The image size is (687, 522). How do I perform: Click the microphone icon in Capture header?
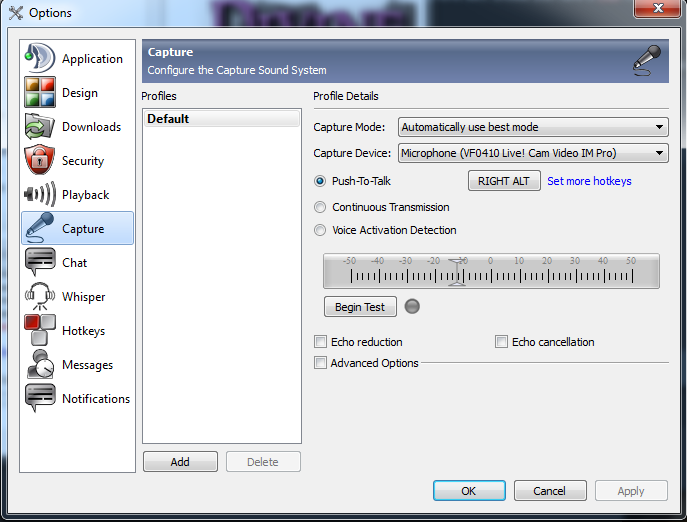coord(647,60)
